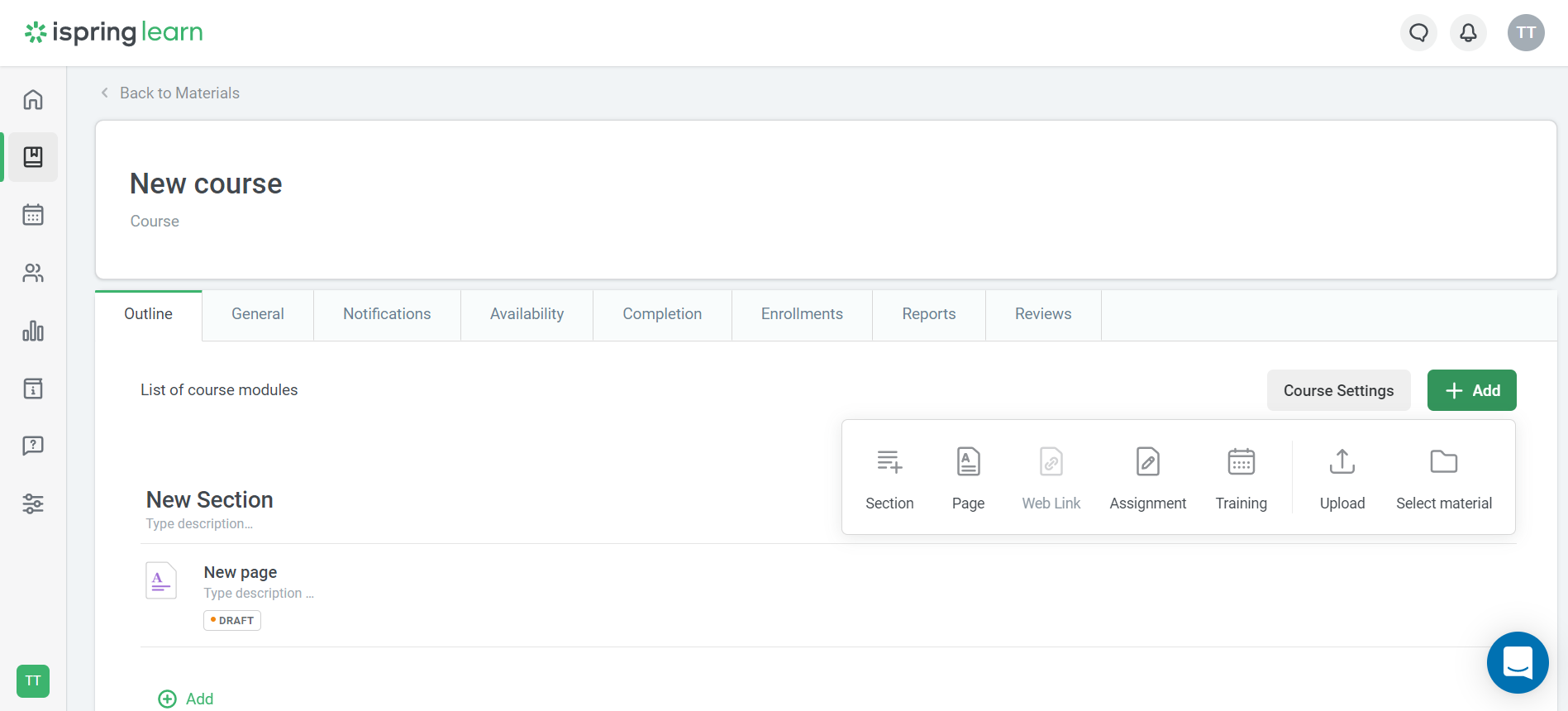Open the Users icon in sidebar

33,273
